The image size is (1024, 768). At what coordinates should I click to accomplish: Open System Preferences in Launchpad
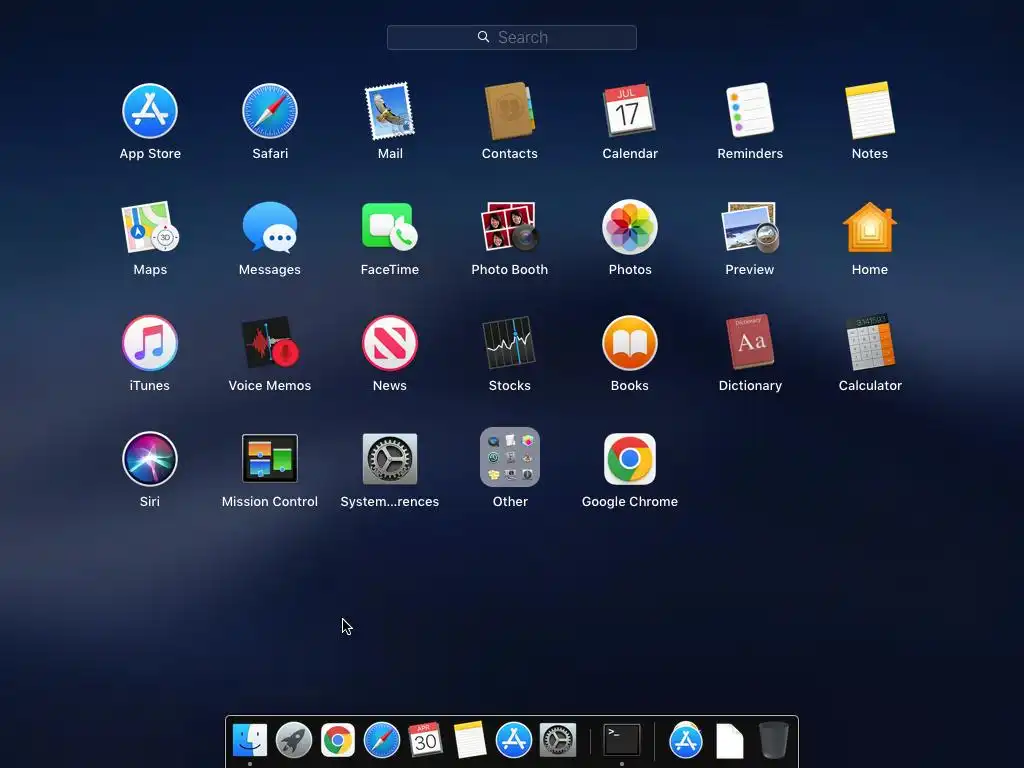(x=390, y=458)
